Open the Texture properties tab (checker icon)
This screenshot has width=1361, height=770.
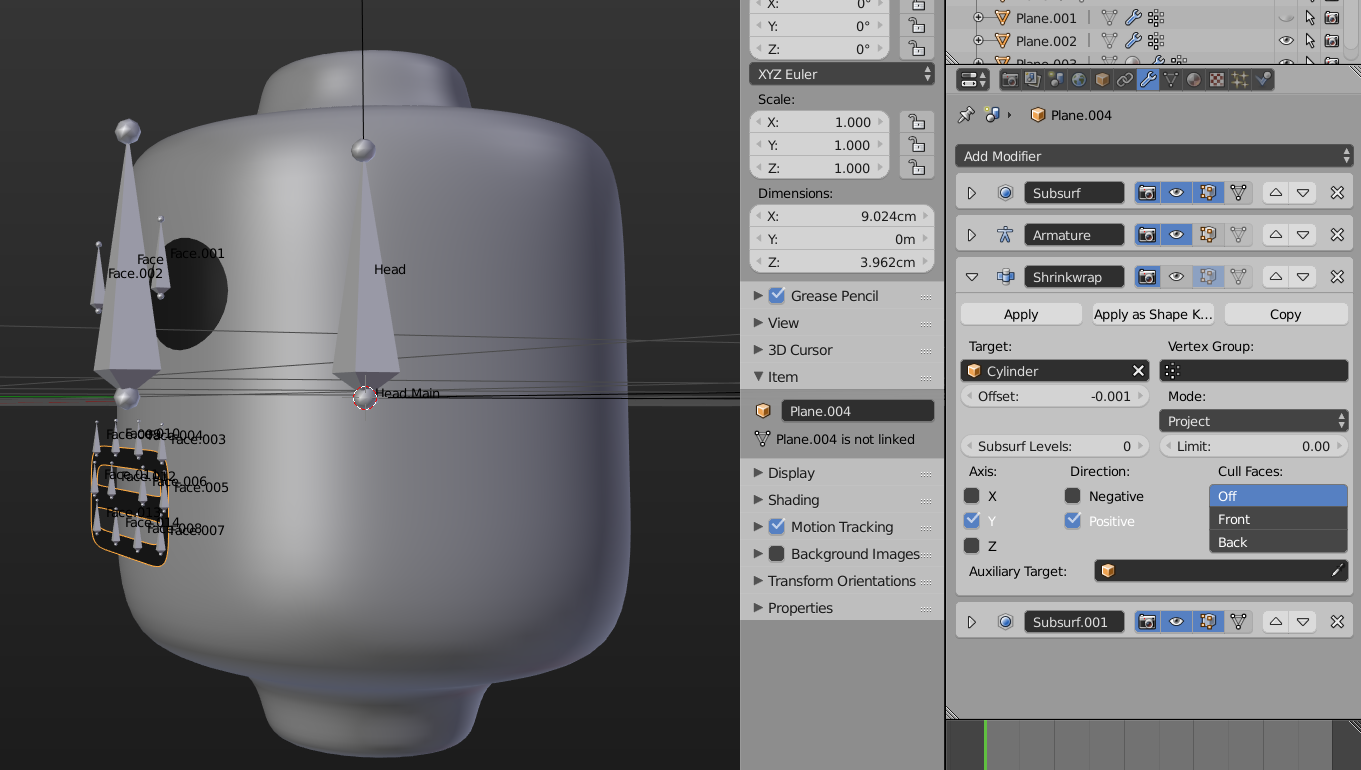[x=1217, y=80]
